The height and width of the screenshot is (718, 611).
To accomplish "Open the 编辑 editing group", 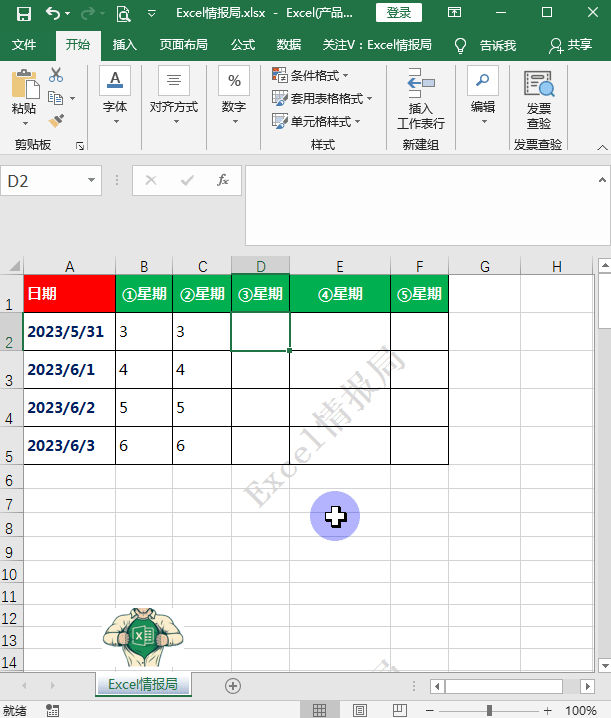I will 483,96.
